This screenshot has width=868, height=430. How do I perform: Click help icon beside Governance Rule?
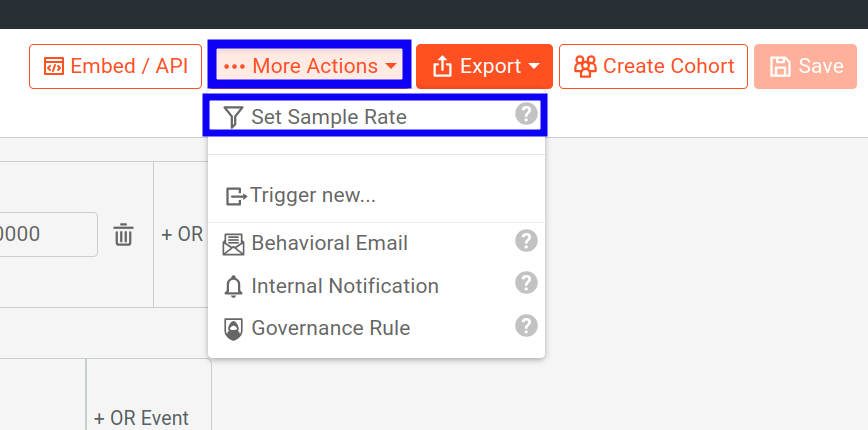click(526, 325)
